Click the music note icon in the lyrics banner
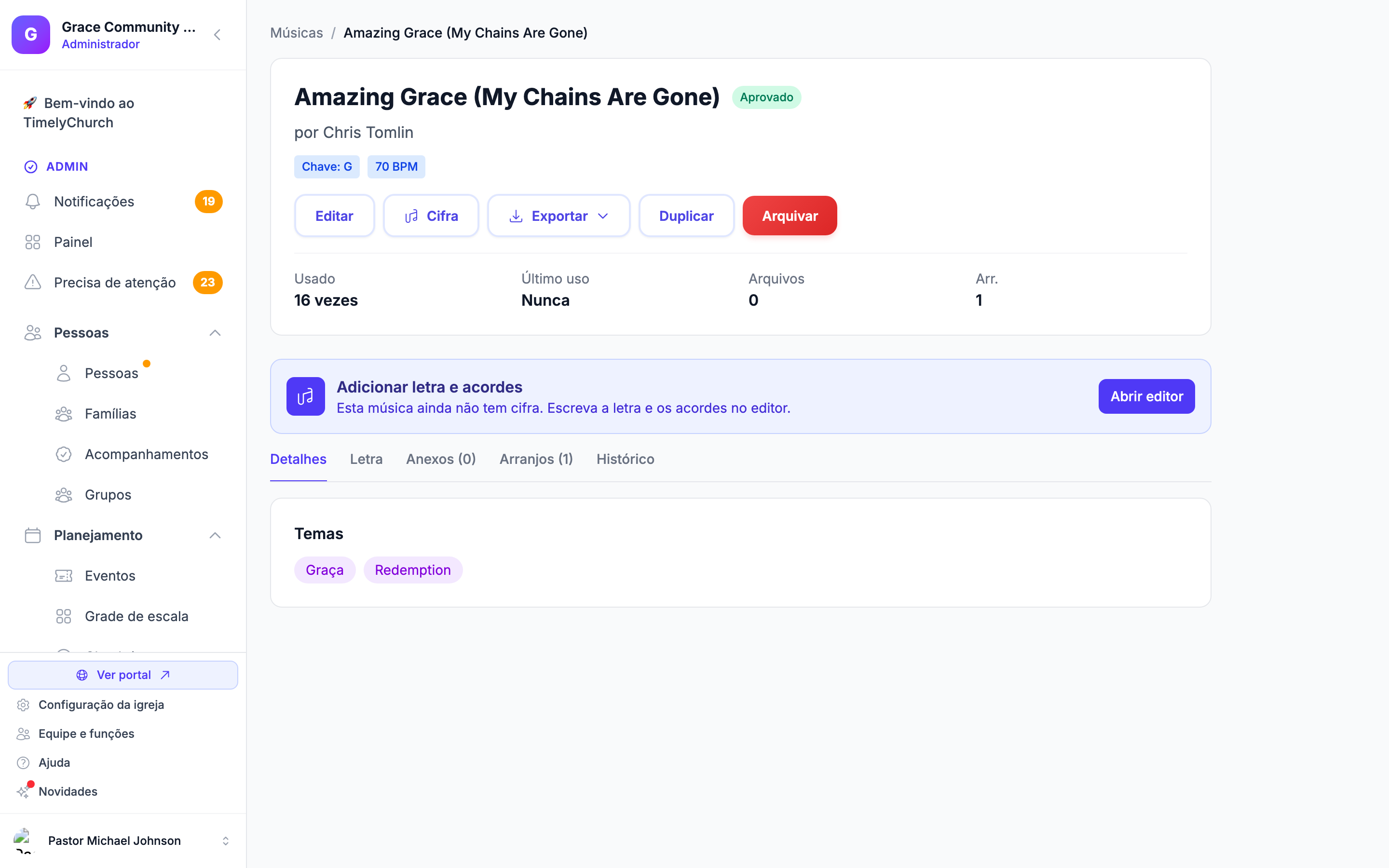Screen dimensions: 1389x868 pyautogui.click(x=305, y=396)
